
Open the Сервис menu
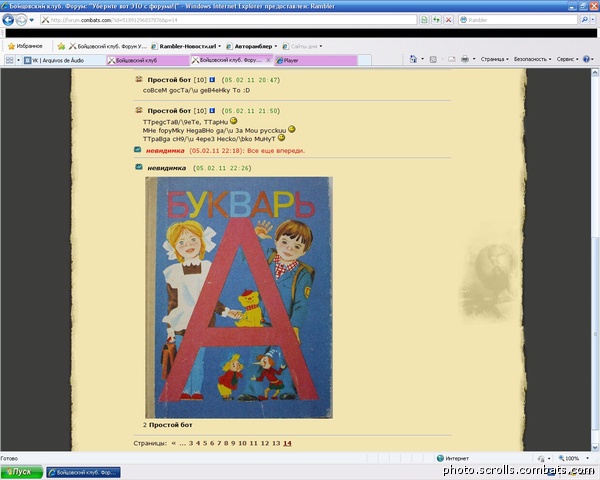[567, 59]
